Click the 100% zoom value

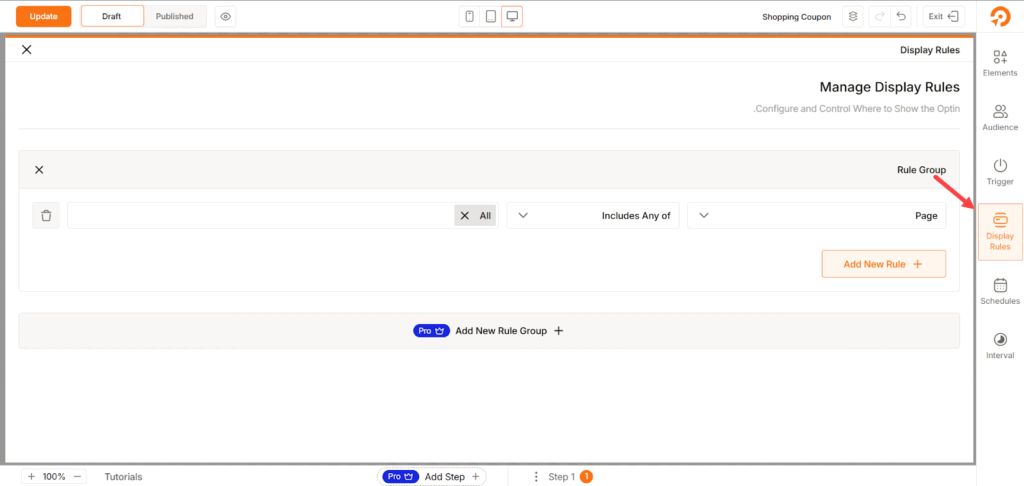(x=54, y=477)
